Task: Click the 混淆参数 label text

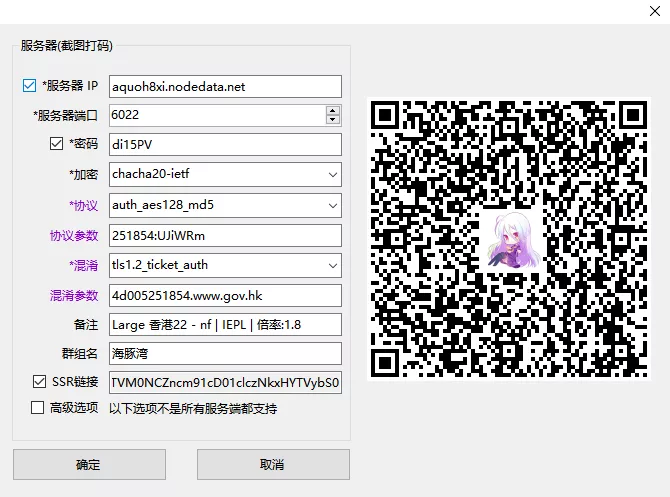Action: click(74, 295)
